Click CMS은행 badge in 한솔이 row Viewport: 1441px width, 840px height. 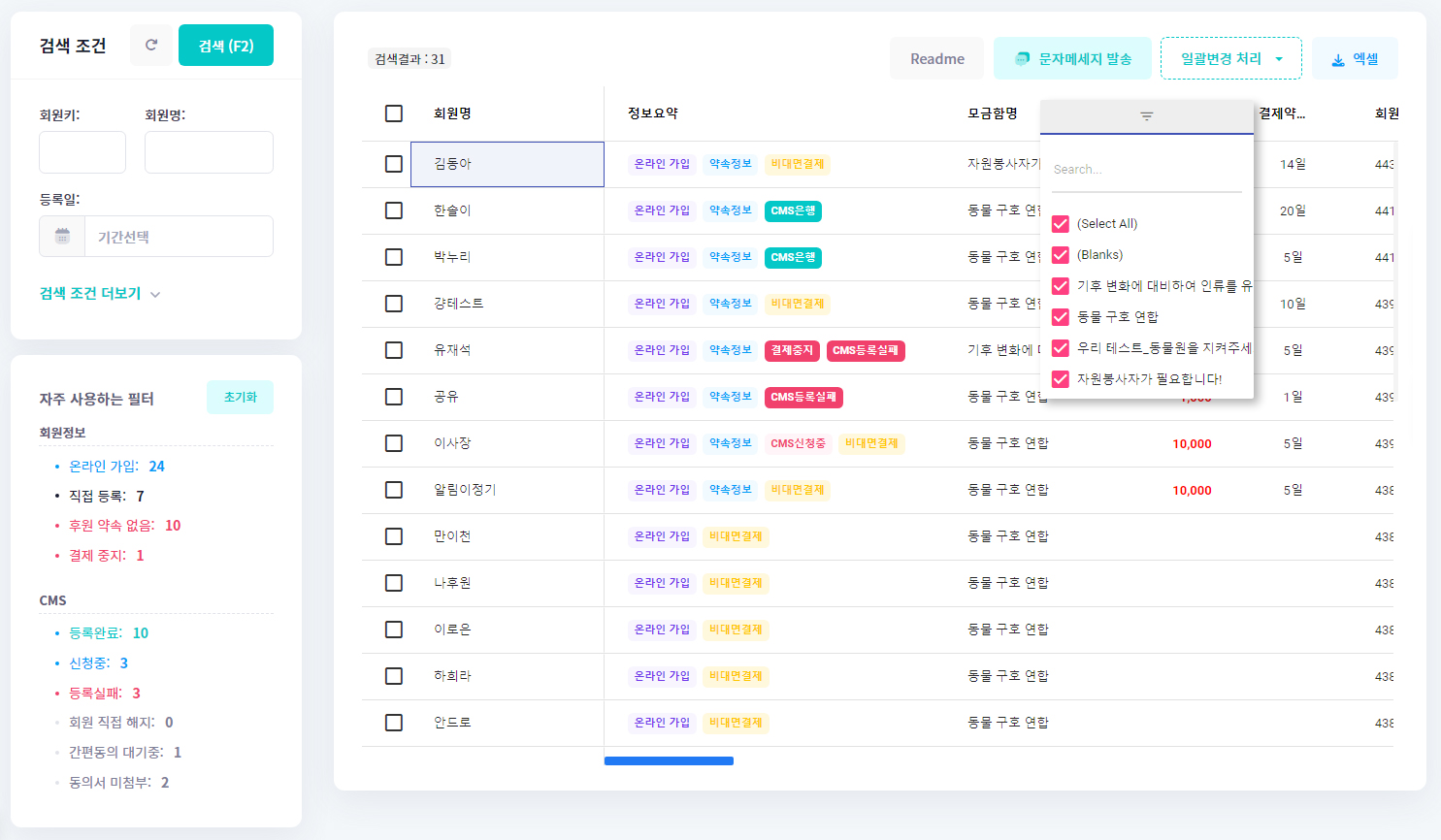coord(793,210)
